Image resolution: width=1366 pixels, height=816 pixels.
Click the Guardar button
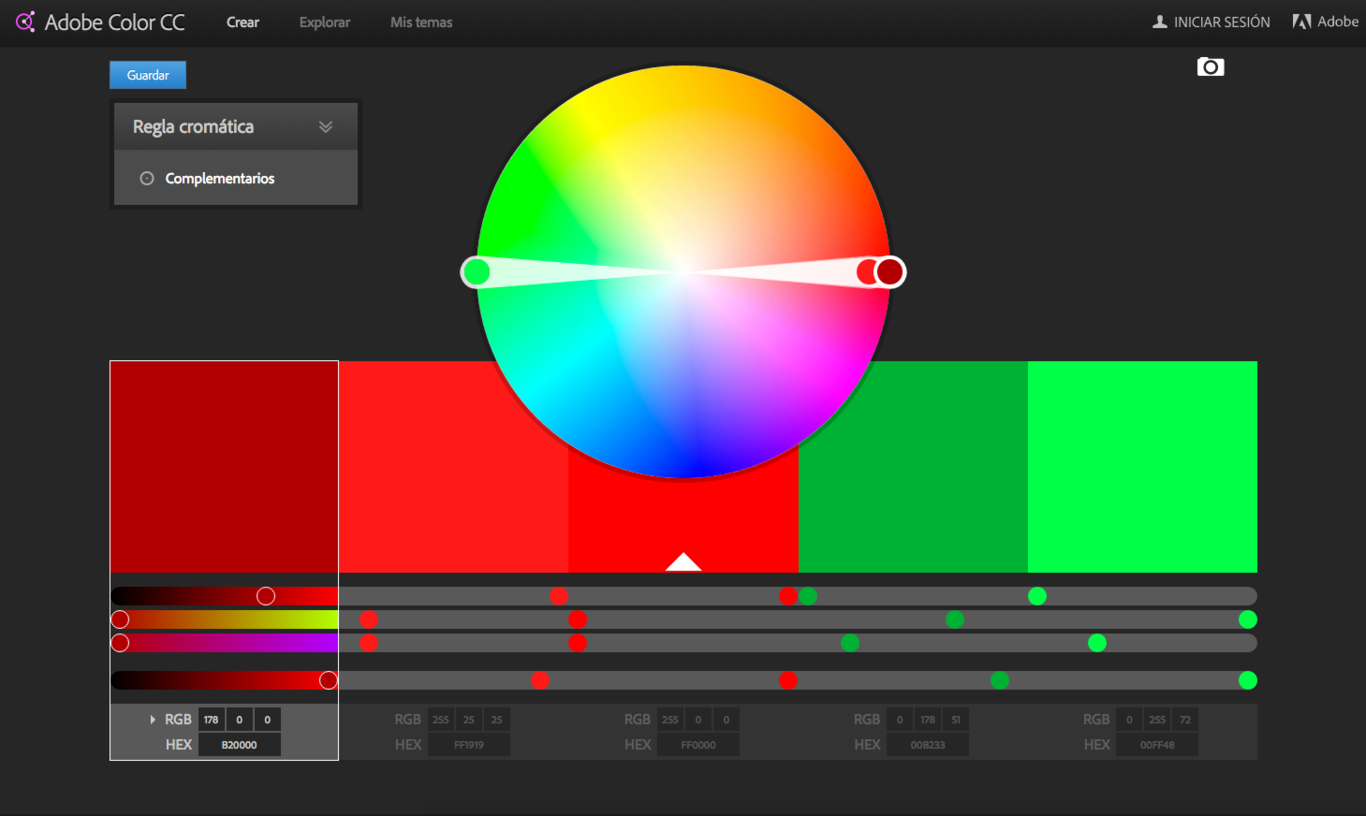pos(147,74)
